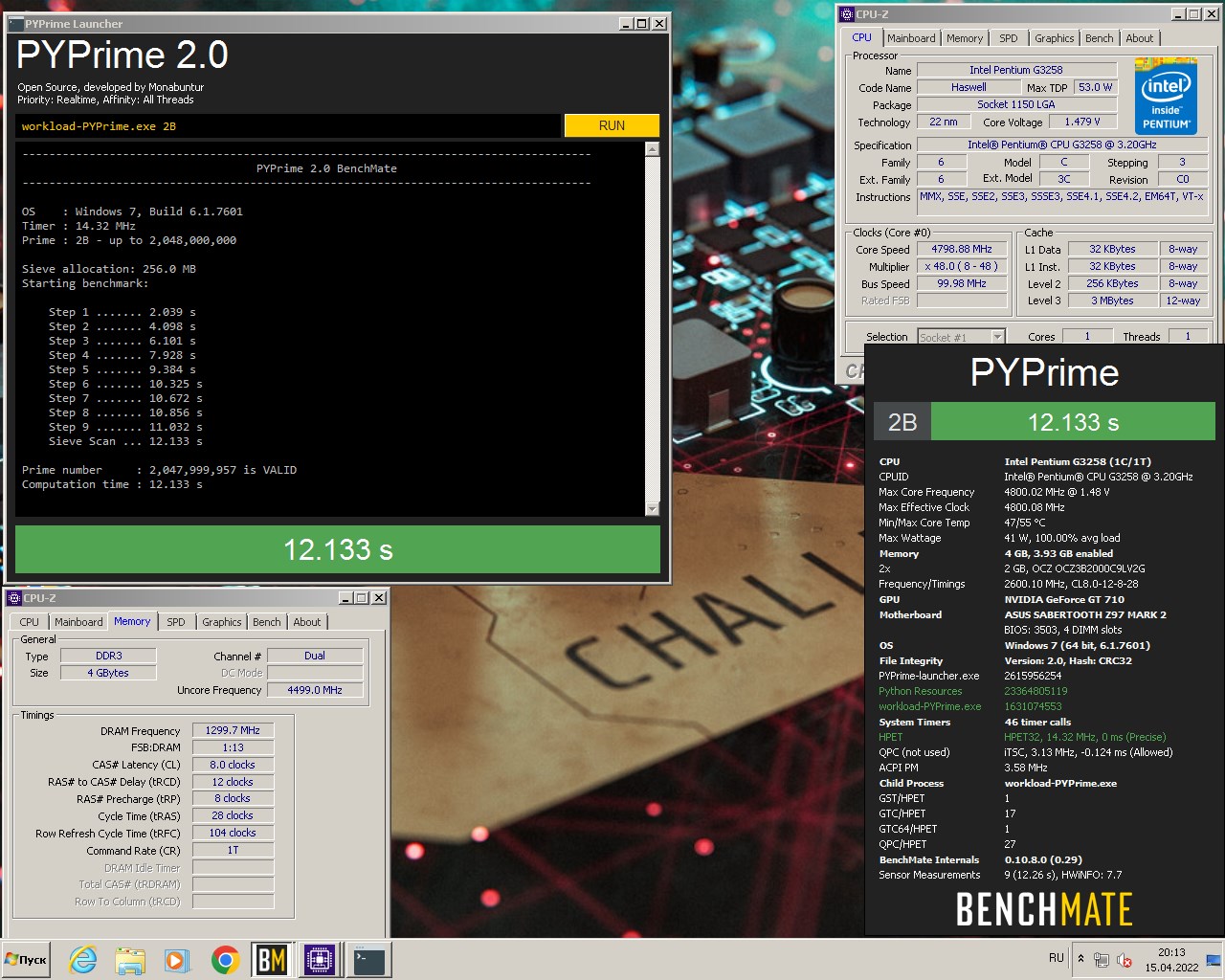1225x980 pixels.
Task: Open system icon of CPU-Z Memory window
Action: point(14,597)
